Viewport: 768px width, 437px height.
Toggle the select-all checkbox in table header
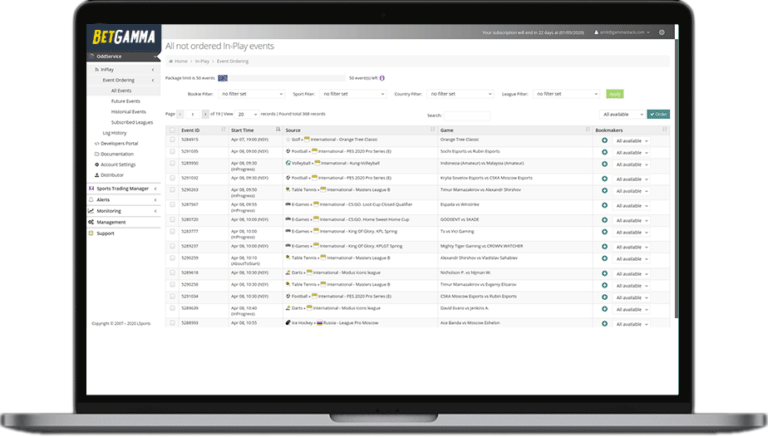pos(172,130)
